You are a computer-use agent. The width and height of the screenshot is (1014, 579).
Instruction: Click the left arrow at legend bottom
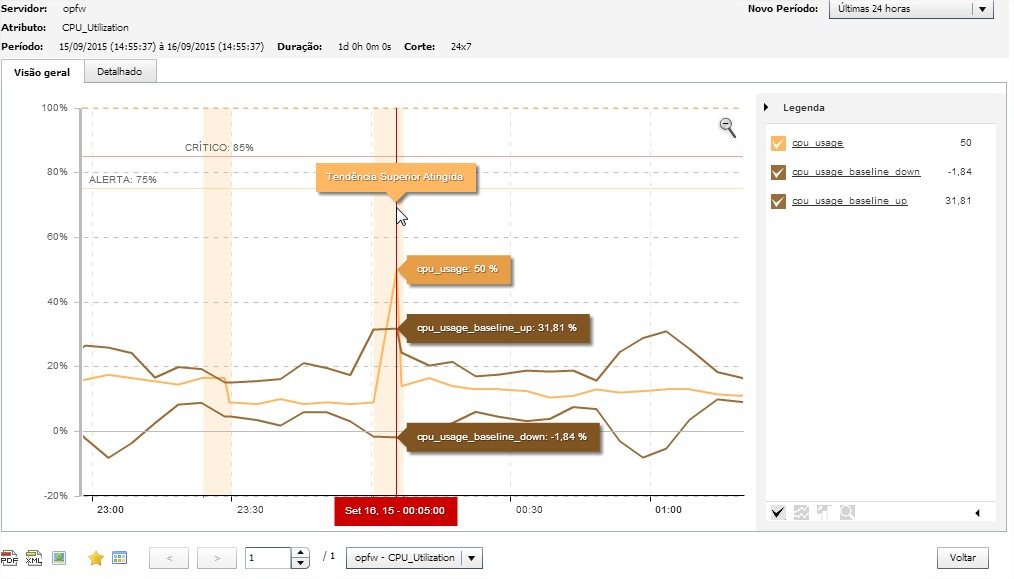tap(977, 513)
